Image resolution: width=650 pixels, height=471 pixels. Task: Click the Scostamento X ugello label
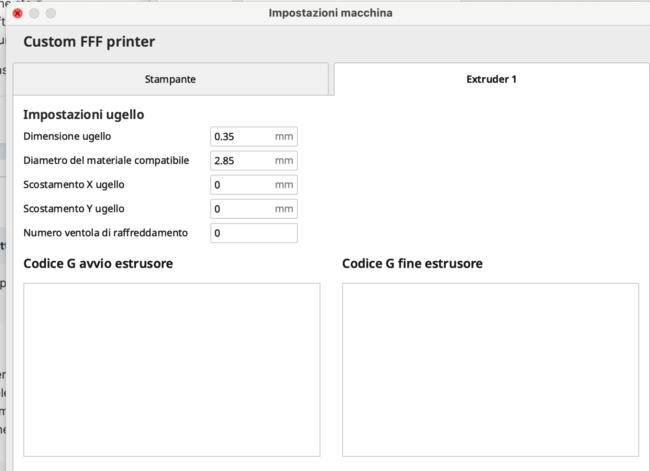coord(74,185)
